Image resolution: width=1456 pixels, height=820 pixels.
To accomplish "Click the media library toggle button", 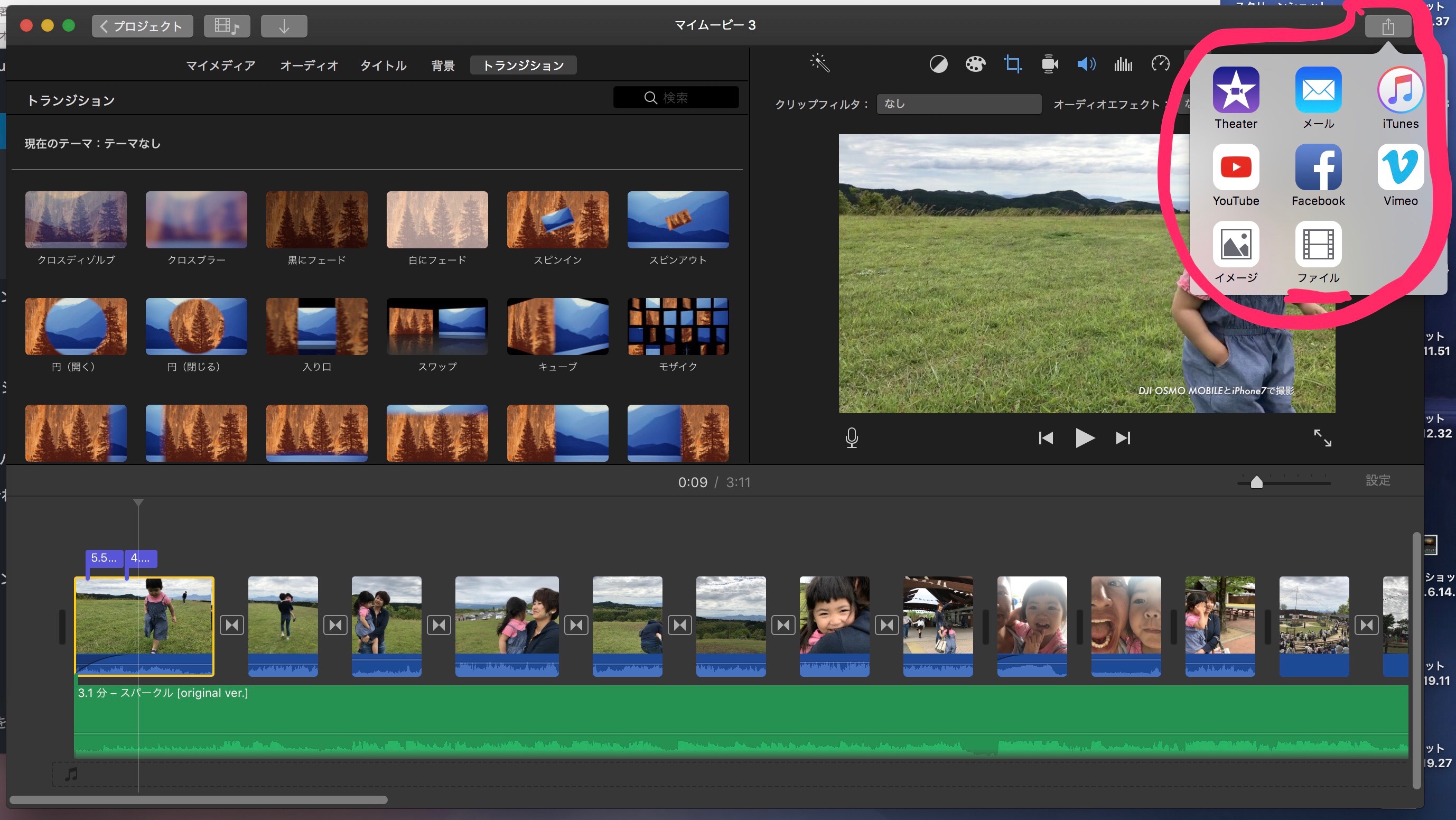I will coord(227,26).
